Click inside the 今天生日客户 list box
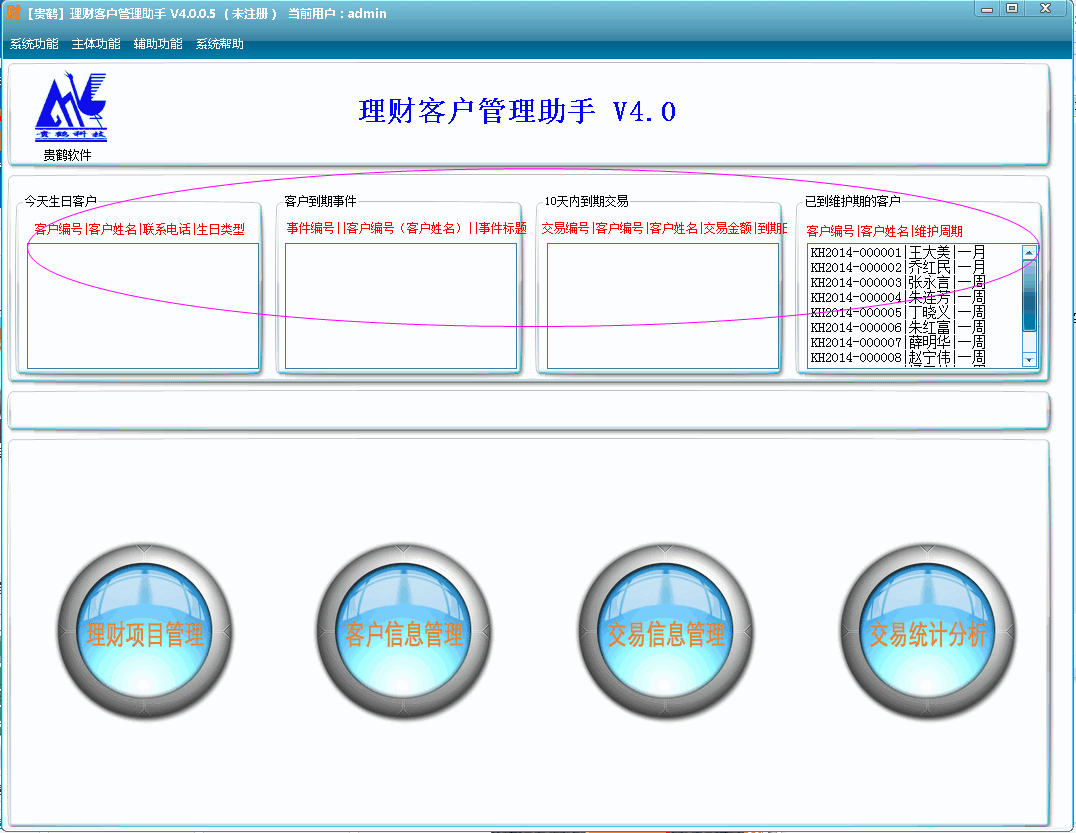1076x833 pixels. 143,306
